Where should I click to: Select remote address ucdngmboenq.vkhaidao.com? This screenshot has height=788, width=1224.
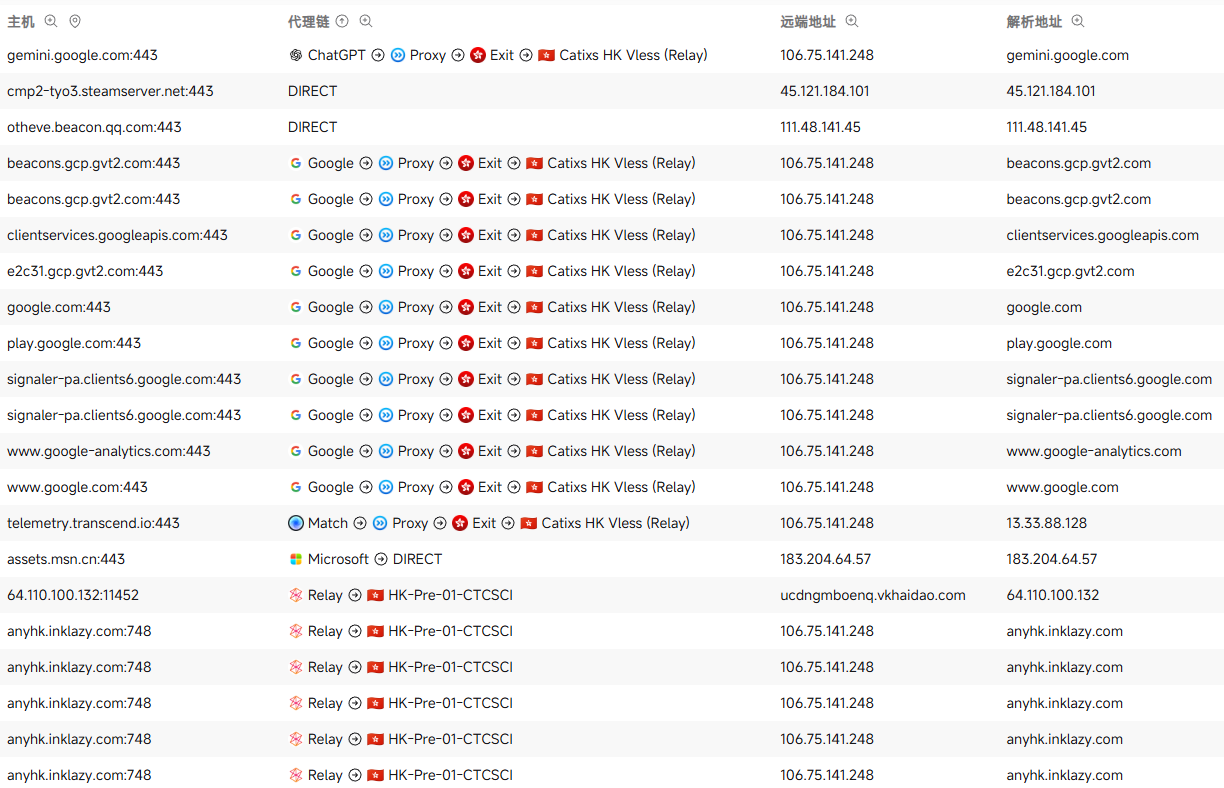[x=873, y=595]
